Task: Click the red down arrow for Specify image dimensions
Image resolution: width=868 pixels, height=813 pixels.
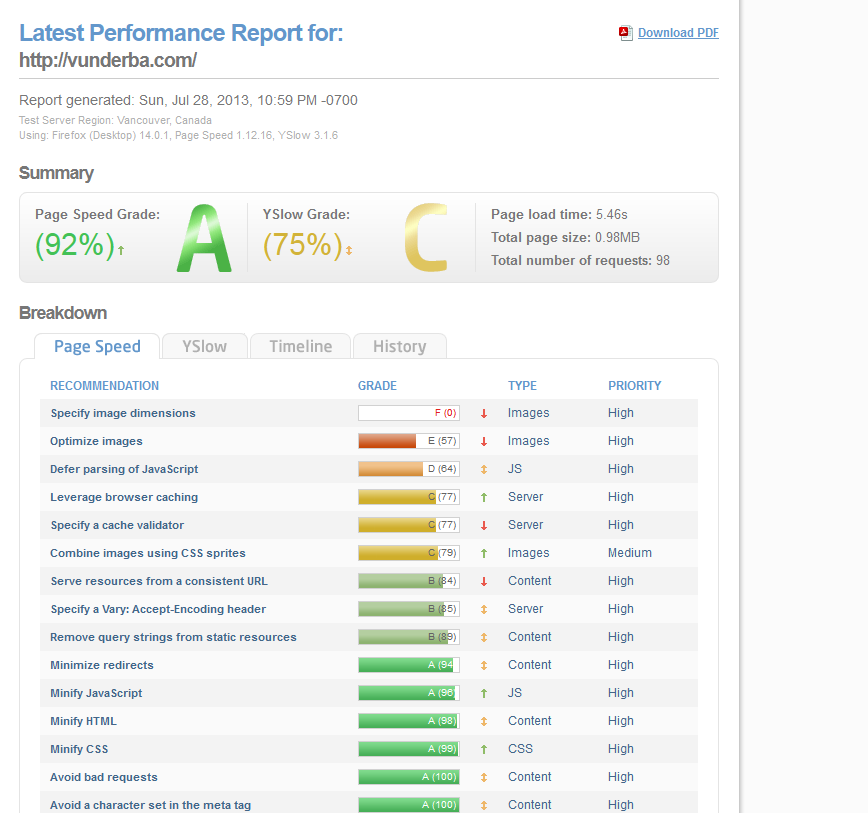Action: coord(484,413)
